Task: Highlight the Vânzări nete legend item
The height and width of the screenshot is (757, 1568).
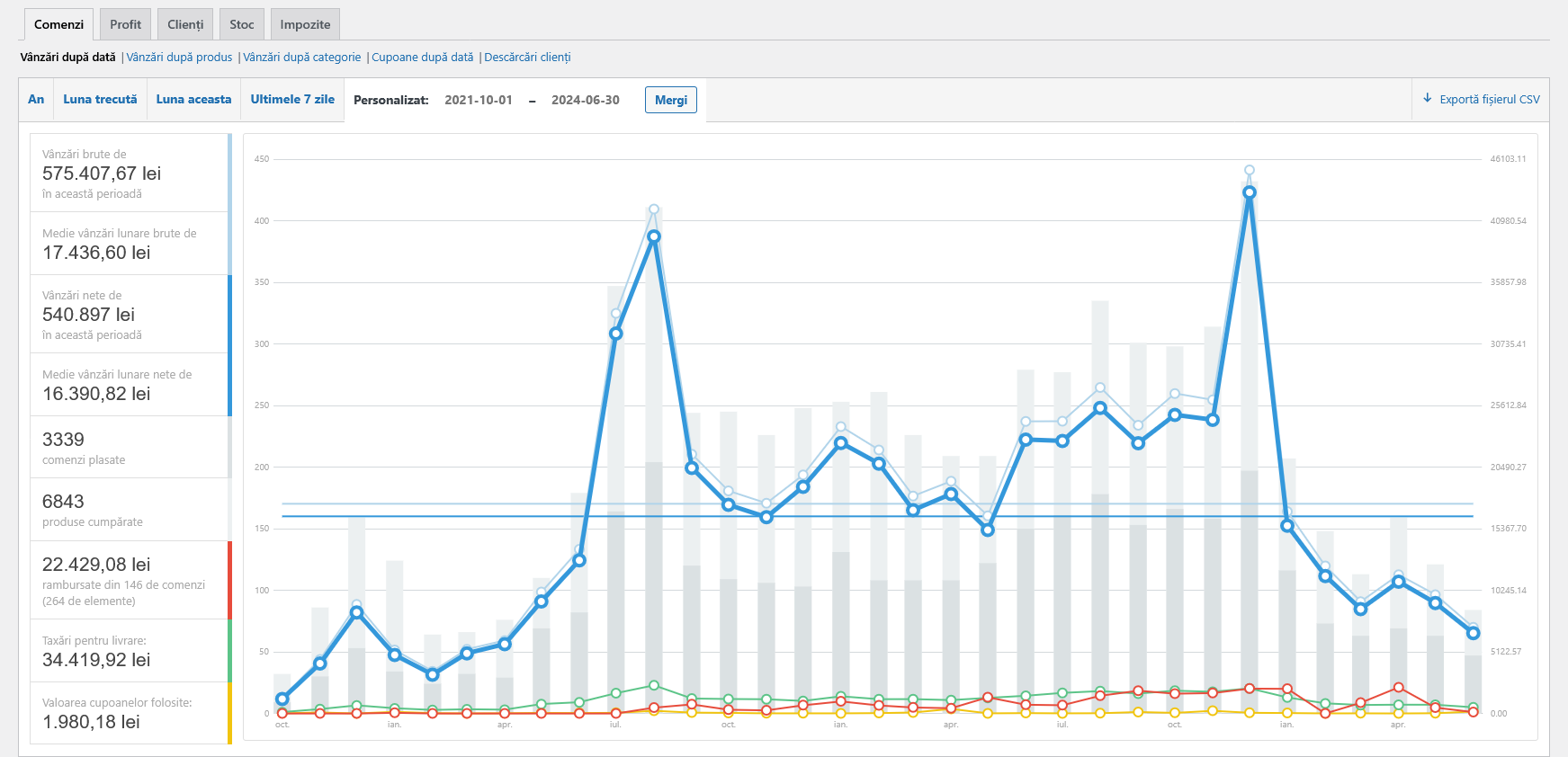Action: (x=130, y=314)
